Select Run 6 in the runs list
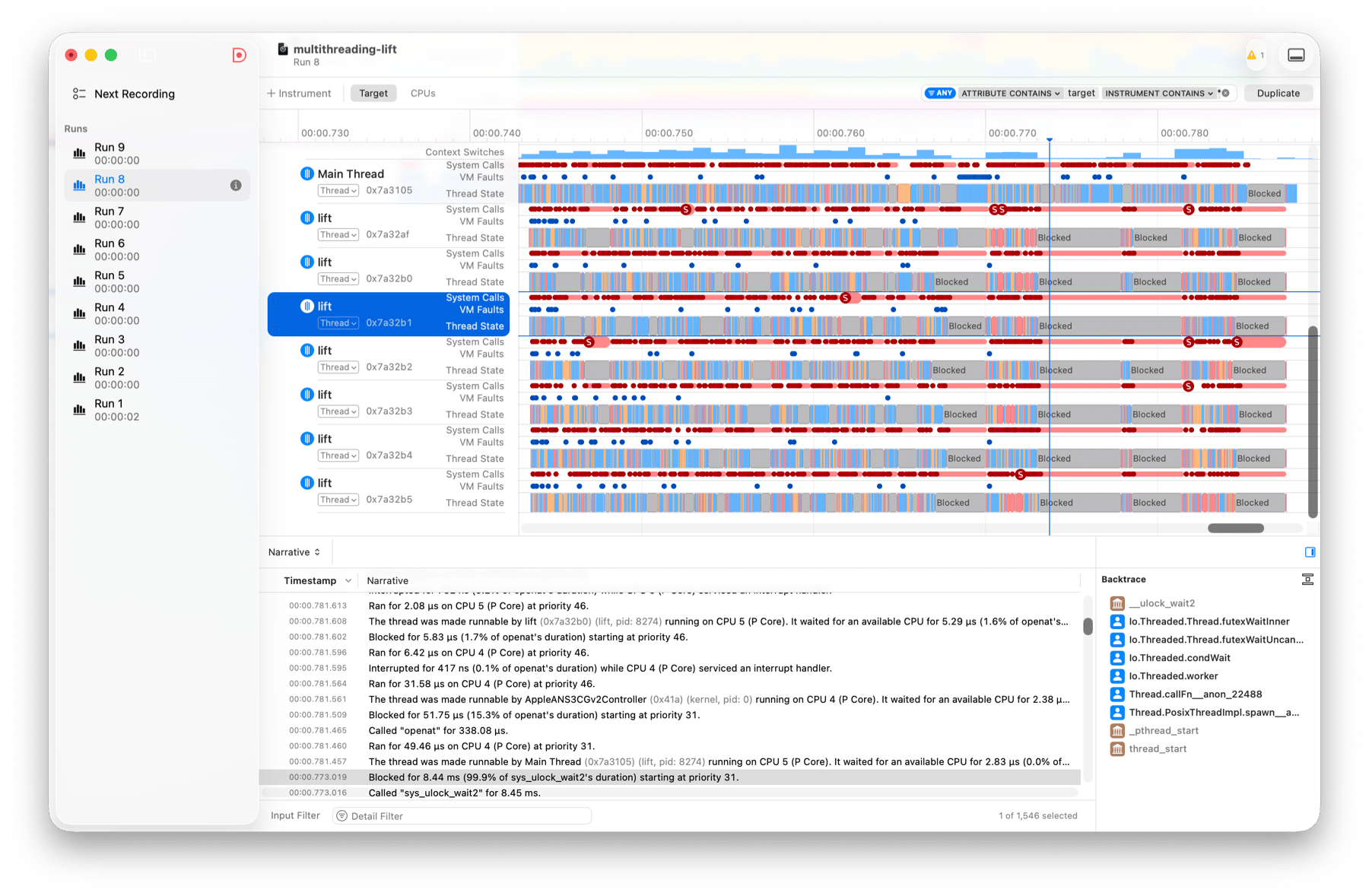The width and height of the screenshot is (1369, 896). tap(157, 249)
